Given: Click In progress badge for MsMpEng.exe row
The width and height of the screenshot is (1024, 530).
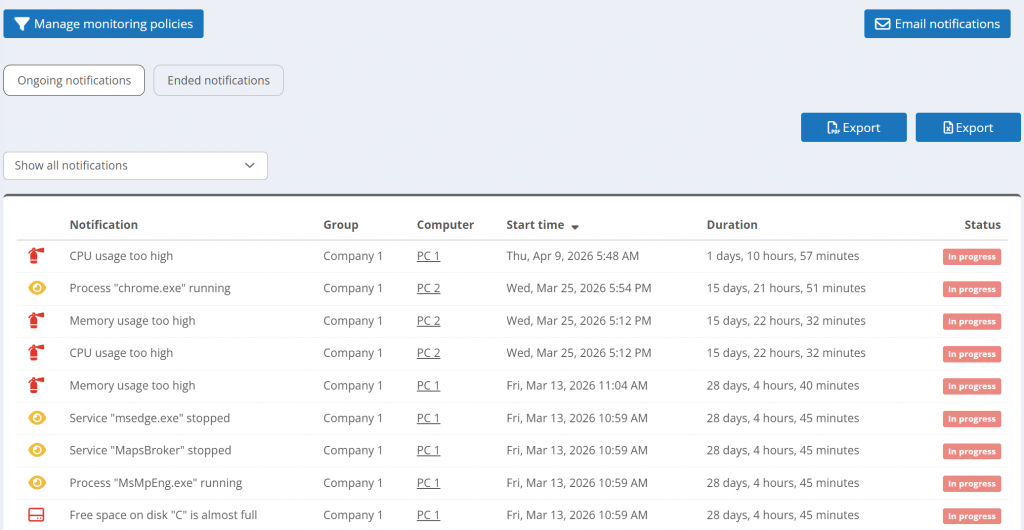Looking at the screenshot, I should click(972, 484).
